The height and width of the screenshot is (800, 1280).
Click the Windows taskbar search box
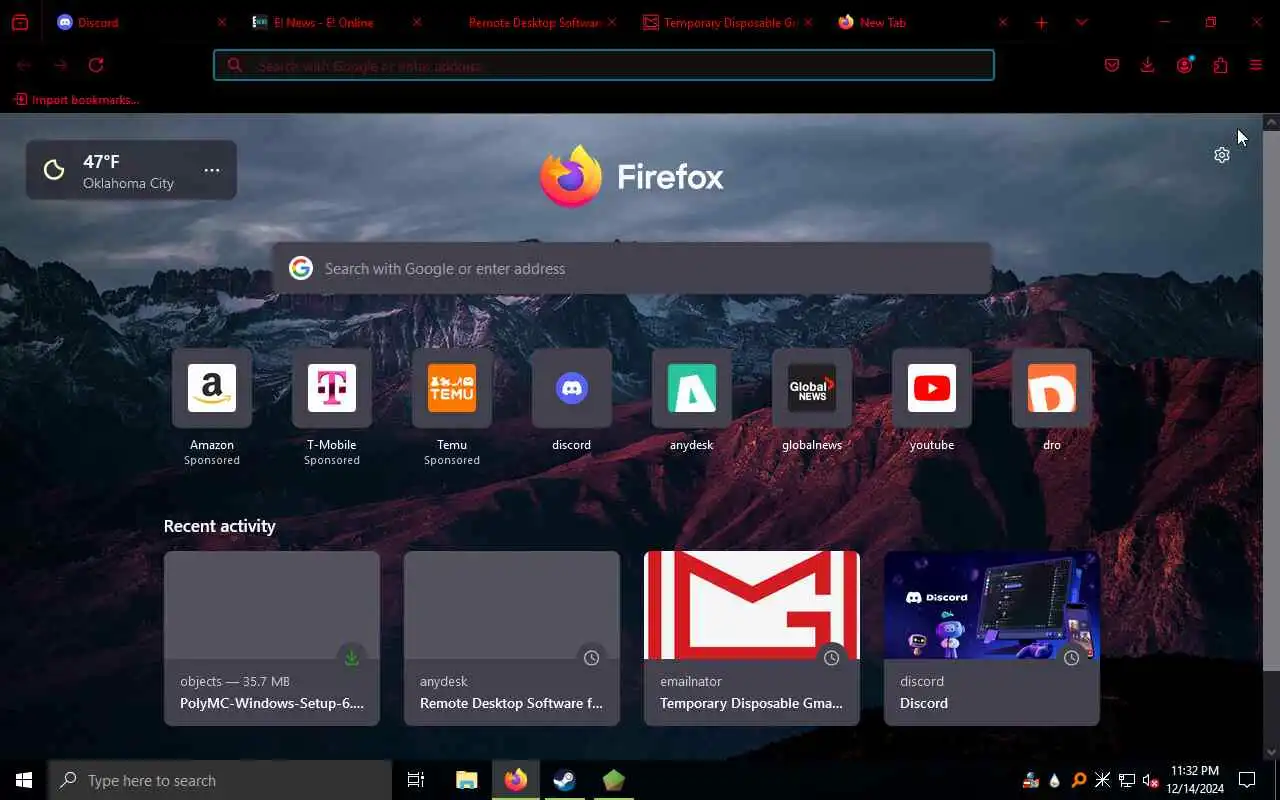[x=220, y=780]
